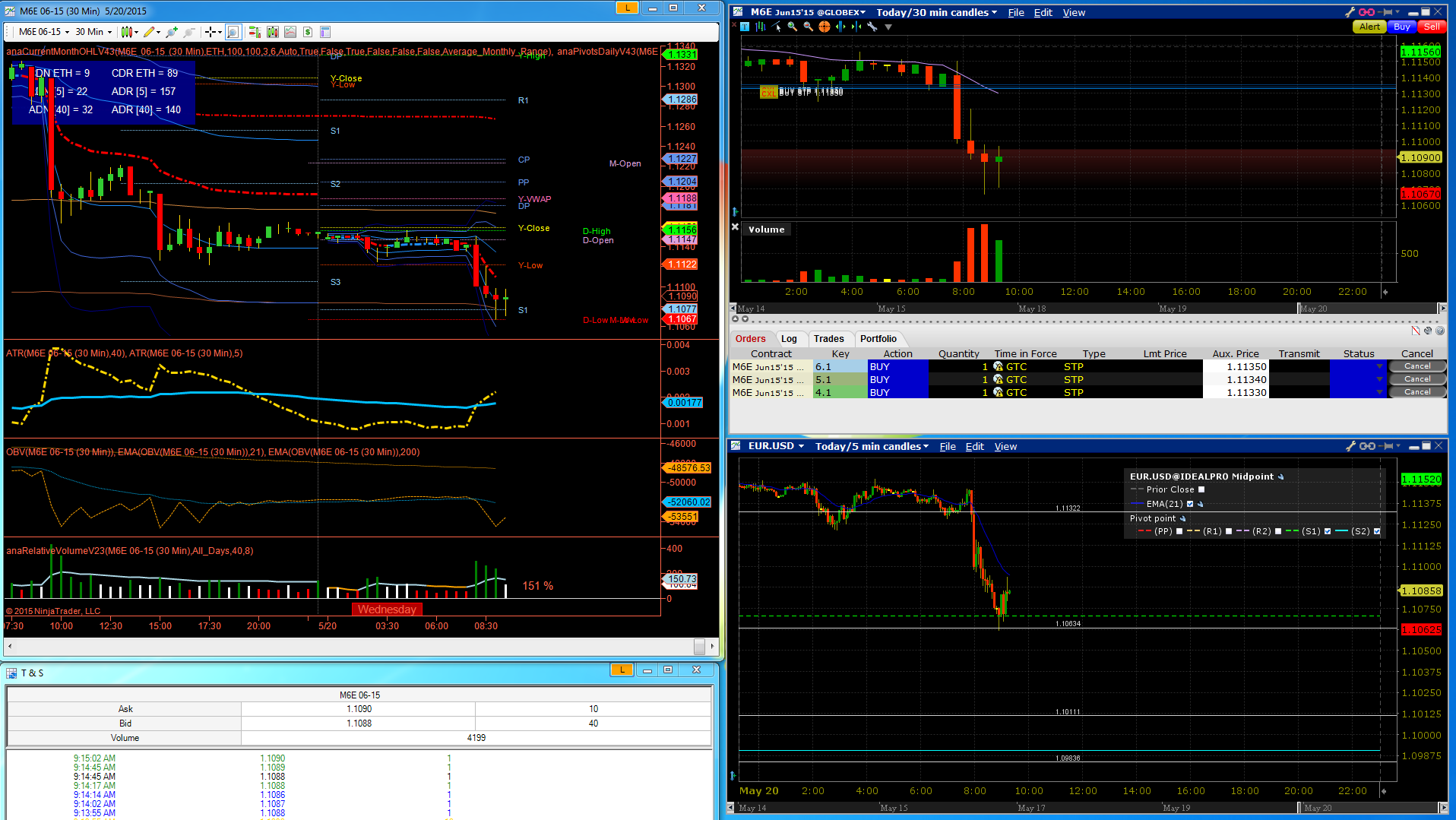Open configuration wrench in M6E window title bar

(1350, 12)
